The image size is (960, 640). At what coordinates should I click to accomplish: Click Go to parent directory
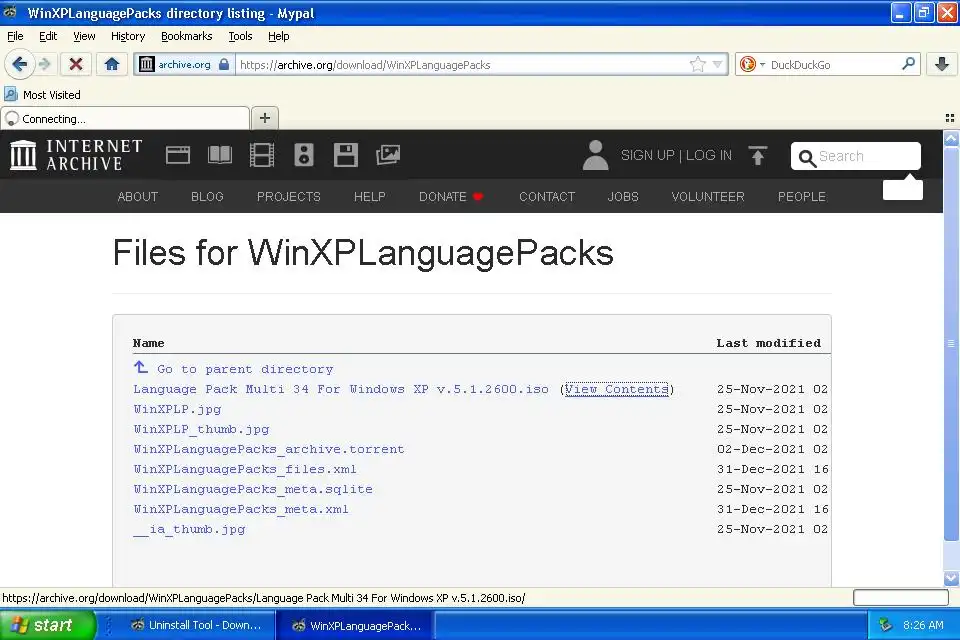pos(233,369)
